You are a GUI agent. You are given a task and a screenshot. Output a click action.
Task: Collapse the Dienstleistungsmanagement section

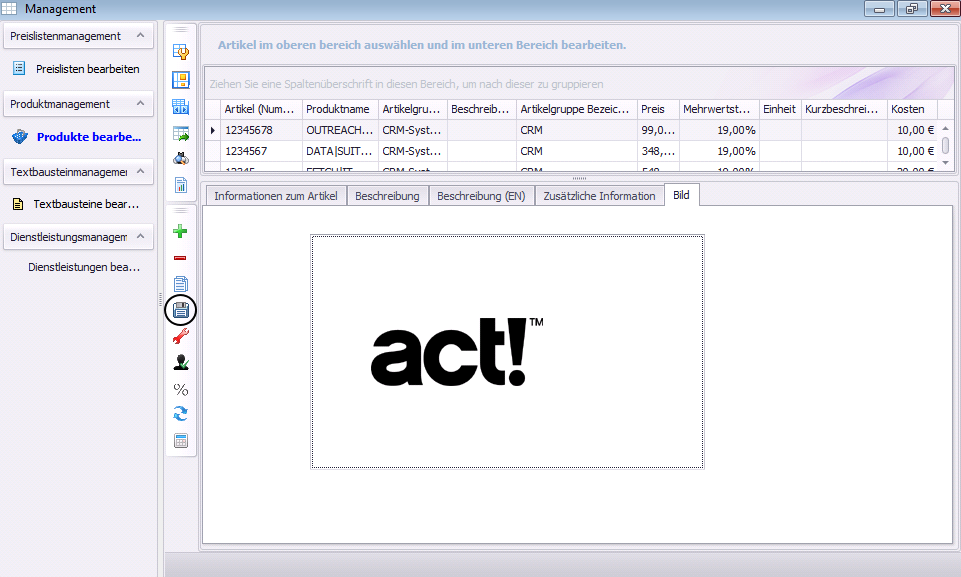(x=140, y=237)
